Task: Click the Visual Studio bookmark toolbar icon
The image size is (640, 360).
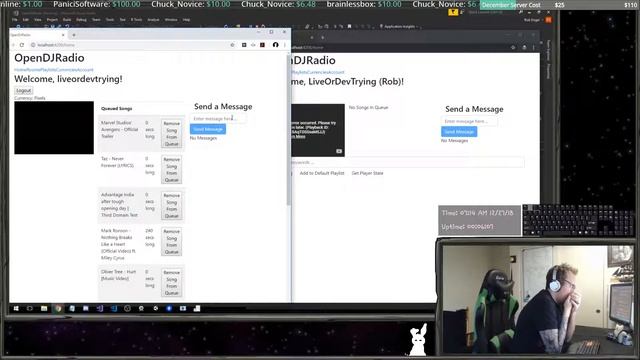Action: tap(349, 26)
